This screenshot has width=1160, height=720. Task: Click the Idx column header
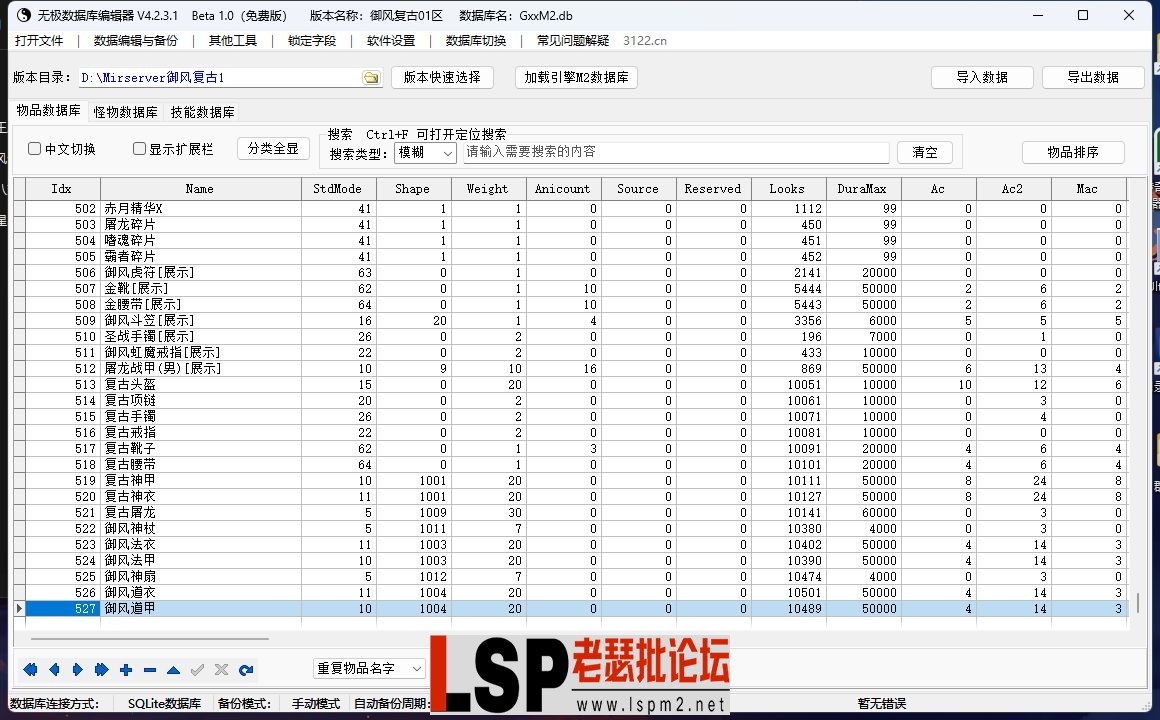62,189
